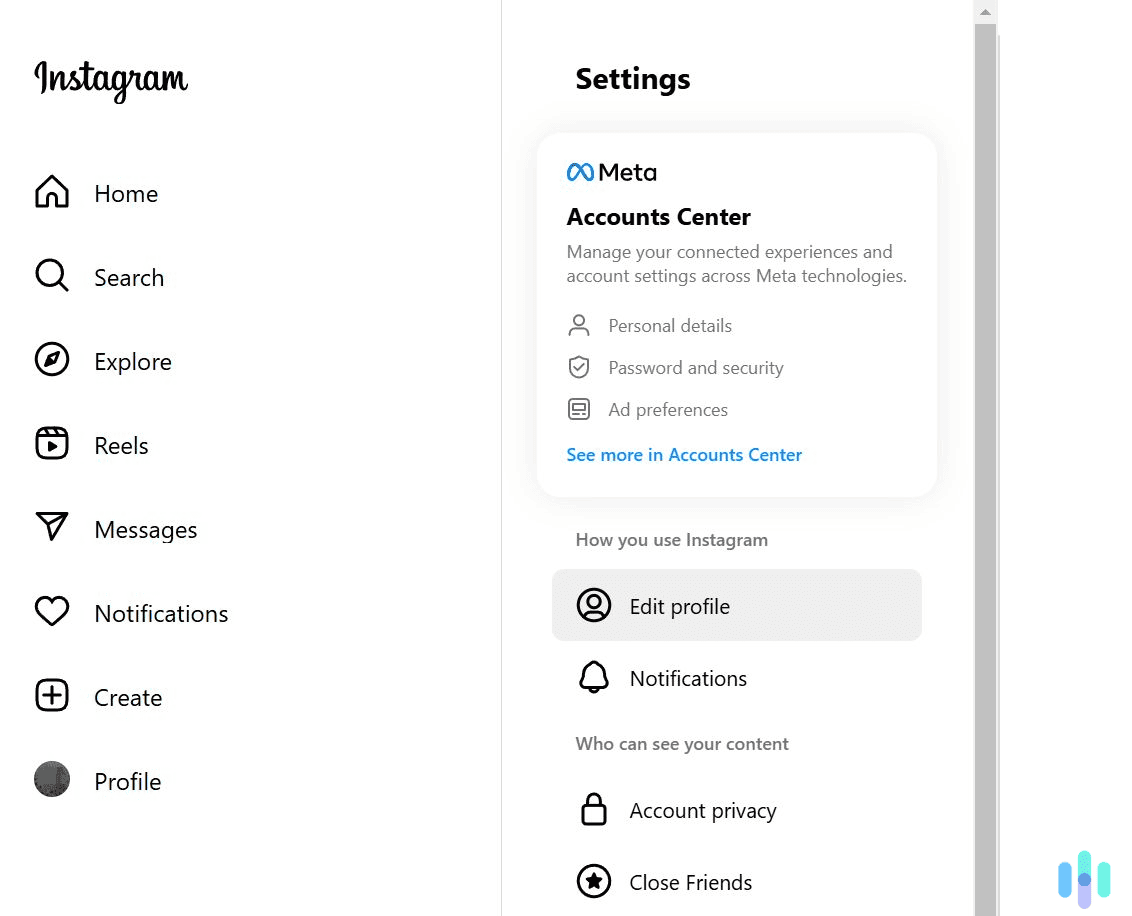Click the Instagram wordmark logo
This screenshot has height=916, width=1132.
tap(110, 80)
